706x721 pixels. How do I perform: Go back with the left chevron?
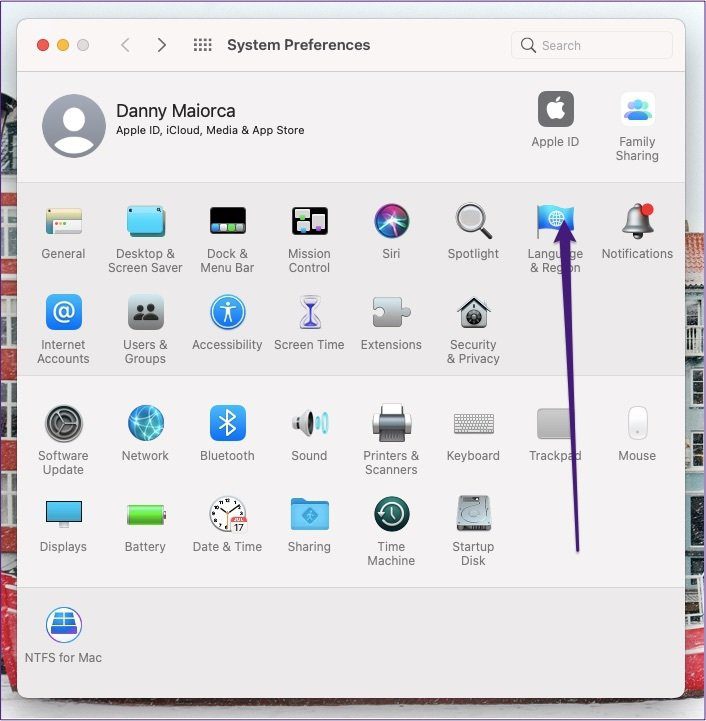125,45
